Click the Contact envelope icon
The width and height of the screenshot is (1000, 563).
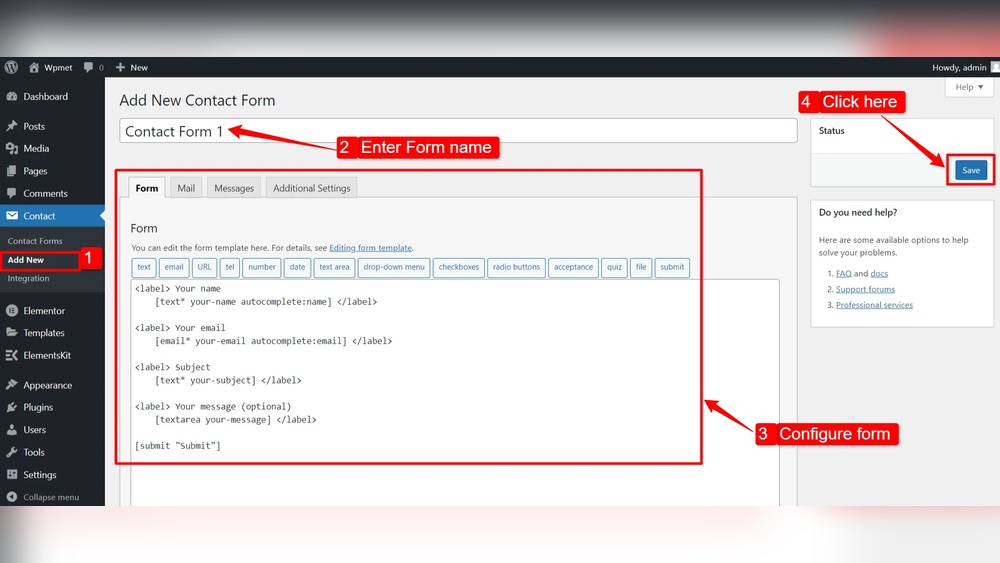point(11,216)
